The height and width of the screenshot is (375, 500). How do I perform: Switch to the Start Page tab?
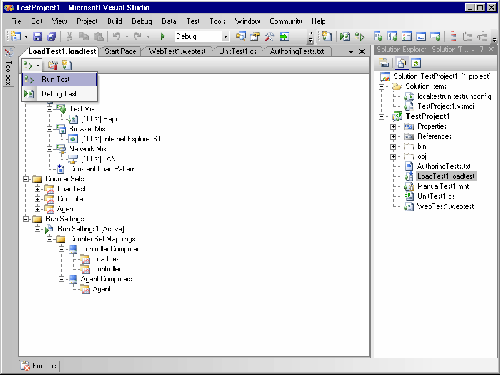(x=120, y=51)
